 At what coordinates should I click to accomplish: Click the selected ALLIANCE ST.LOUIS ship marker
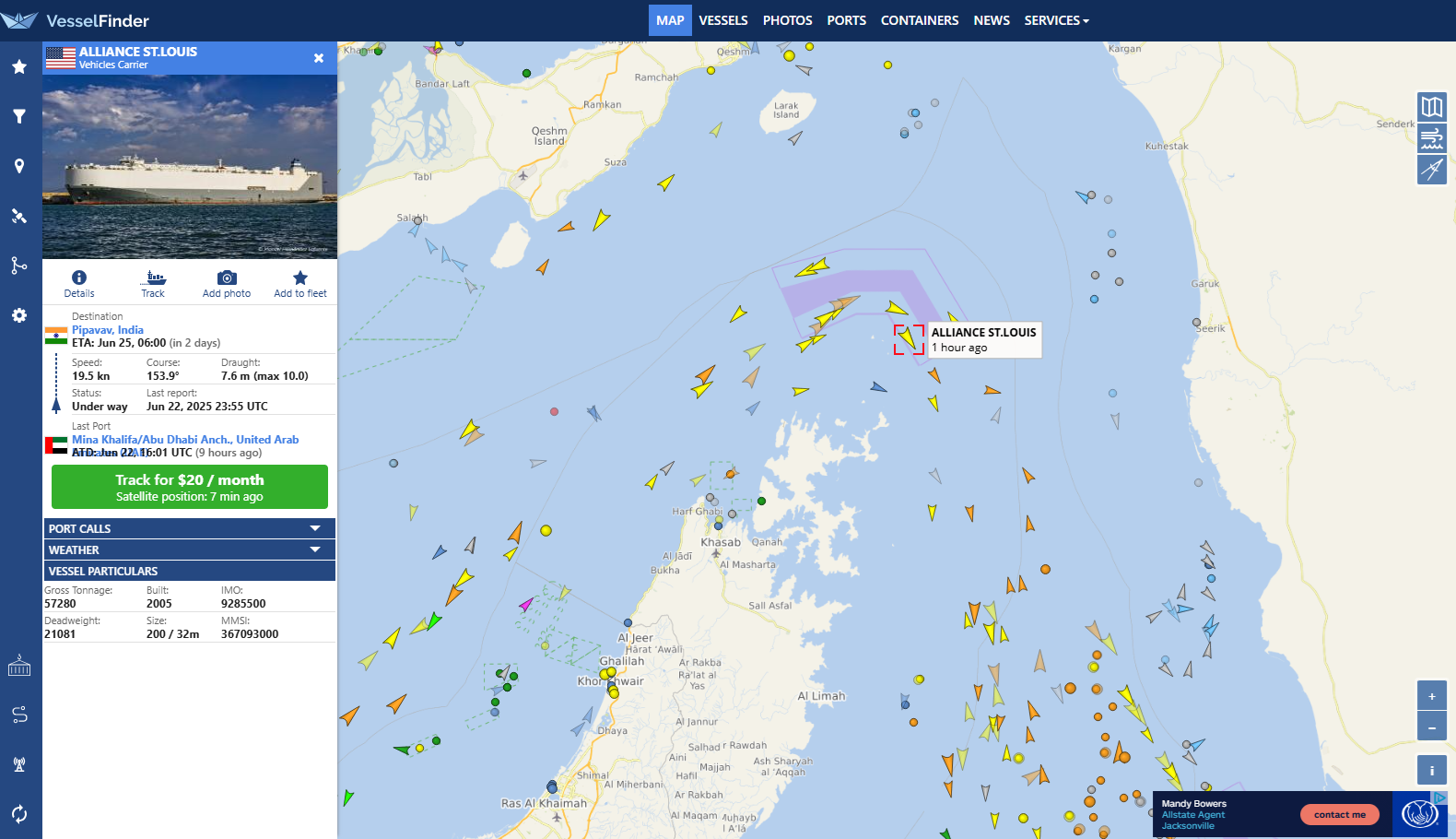[909, 338]
